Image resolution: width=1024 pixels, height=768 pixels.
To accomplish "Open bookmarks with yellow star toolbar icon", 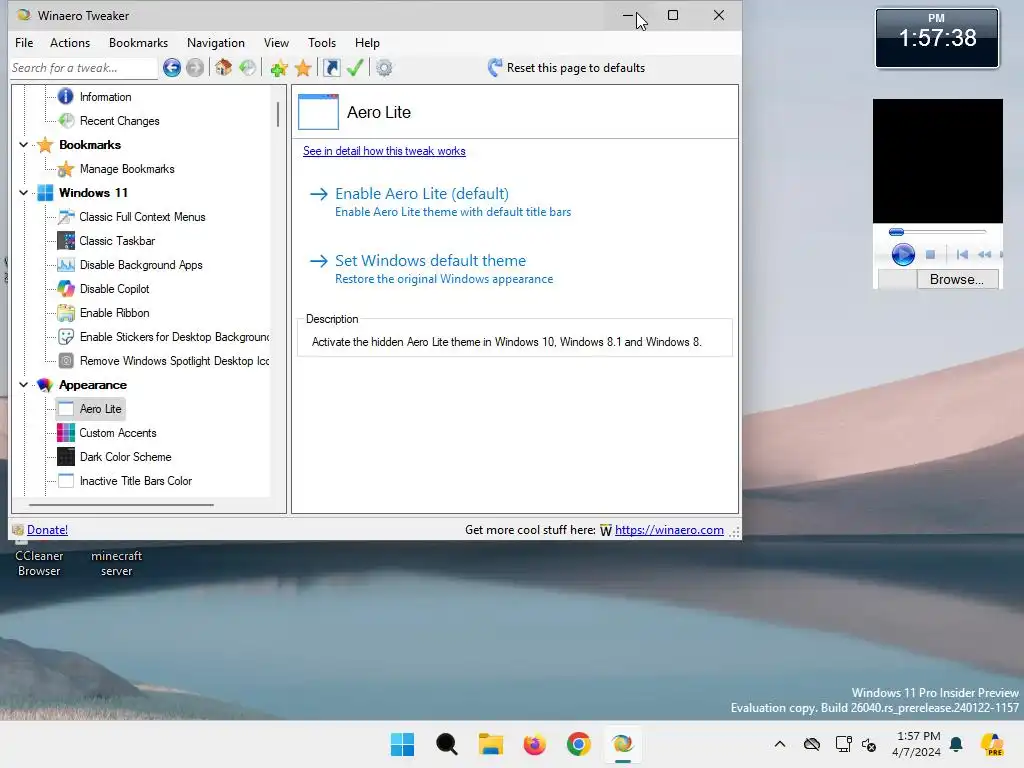I will tap(303, 68).
